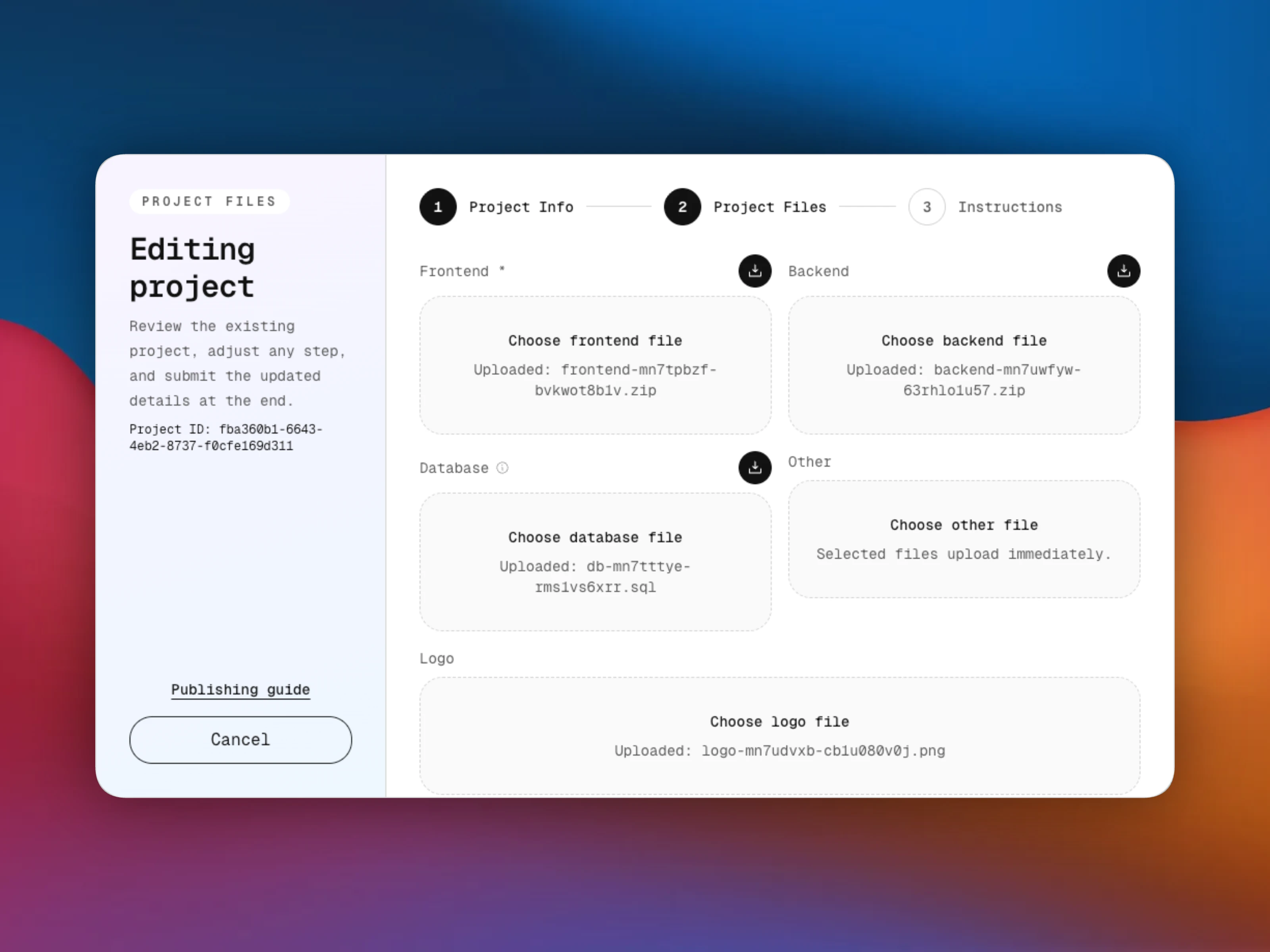This screenshot has width=1270, height=952.
Task: Choose a new logo file
Action: (x=779, y=722)
